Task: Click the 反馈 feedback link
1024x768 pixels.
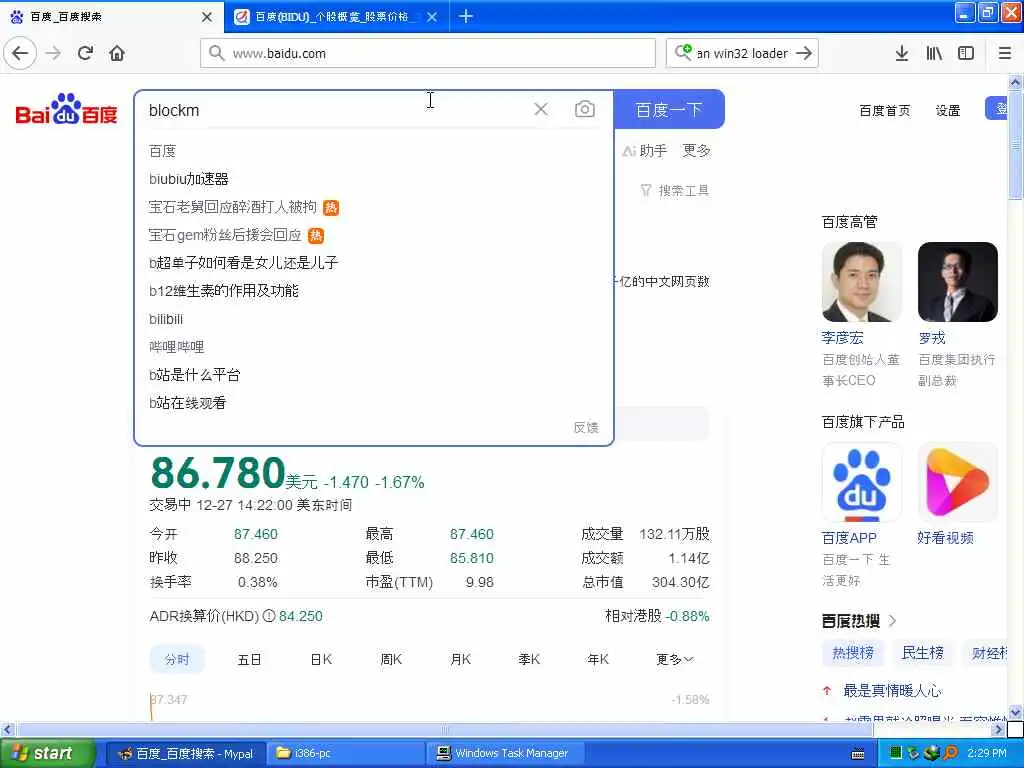Action: (586, 427)
